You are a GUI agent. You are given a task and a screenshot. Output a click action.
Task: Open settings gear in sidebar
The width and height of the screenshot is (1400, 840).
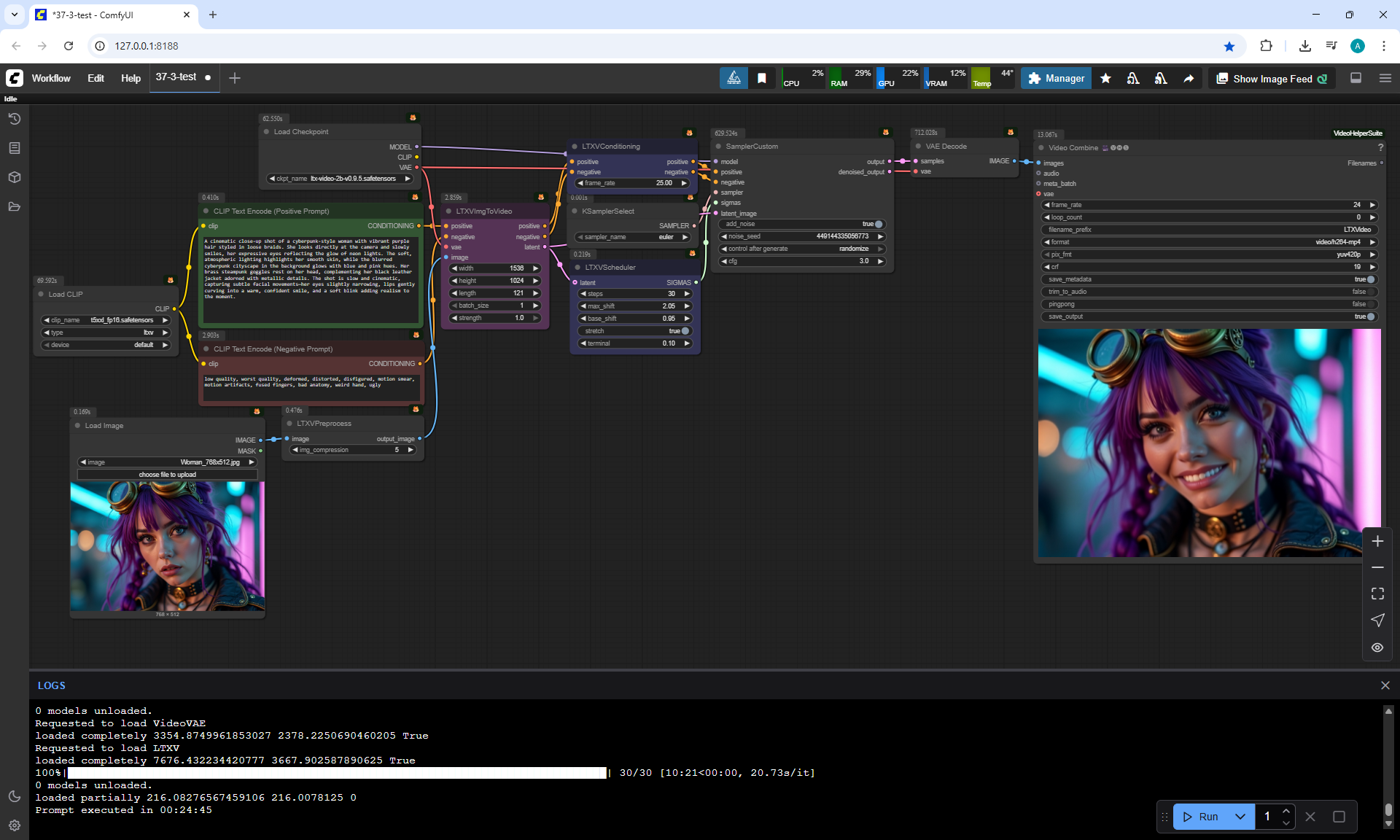tap(15, 825)
